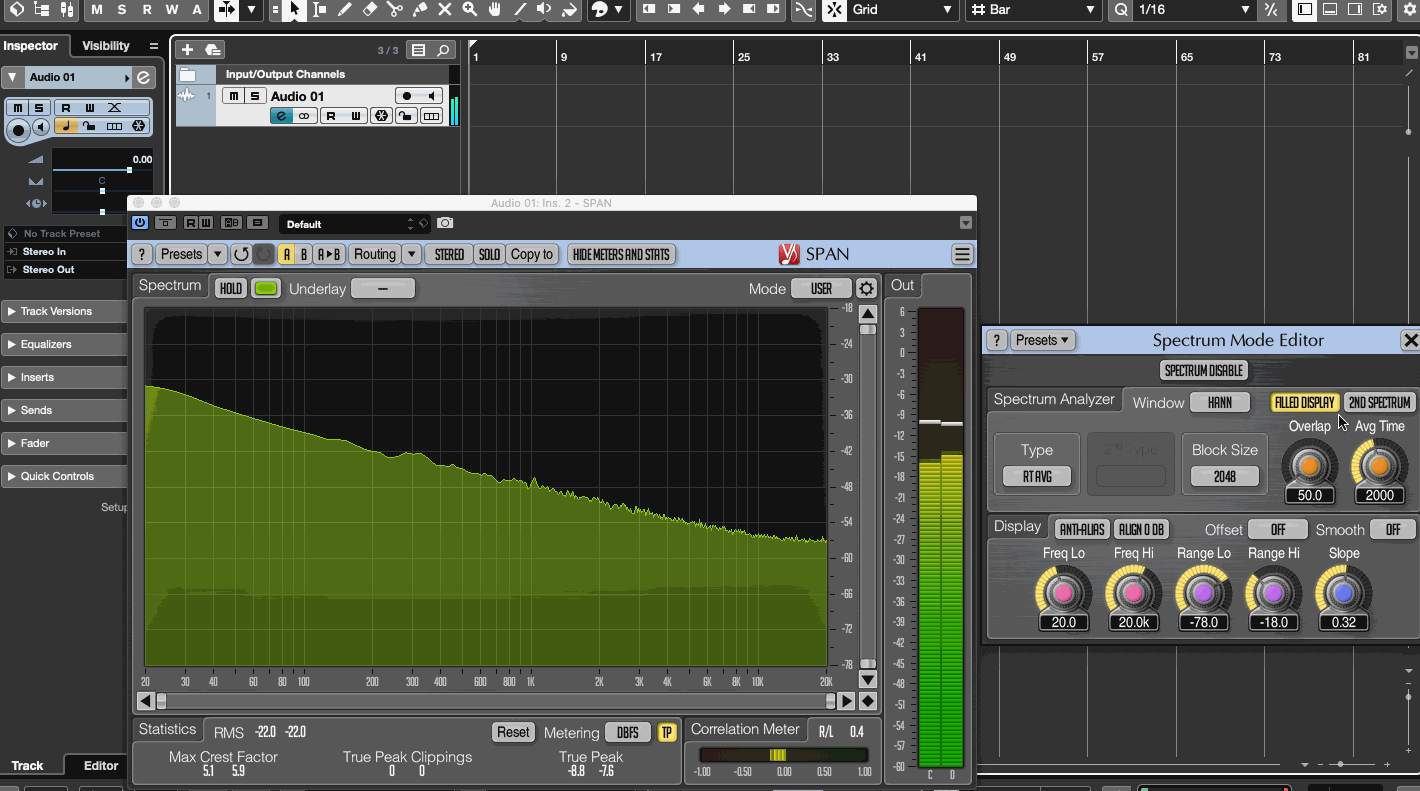Open the Routing dropdown arrow in SPAN
1420x791 pixels.
tap(411, 254)
